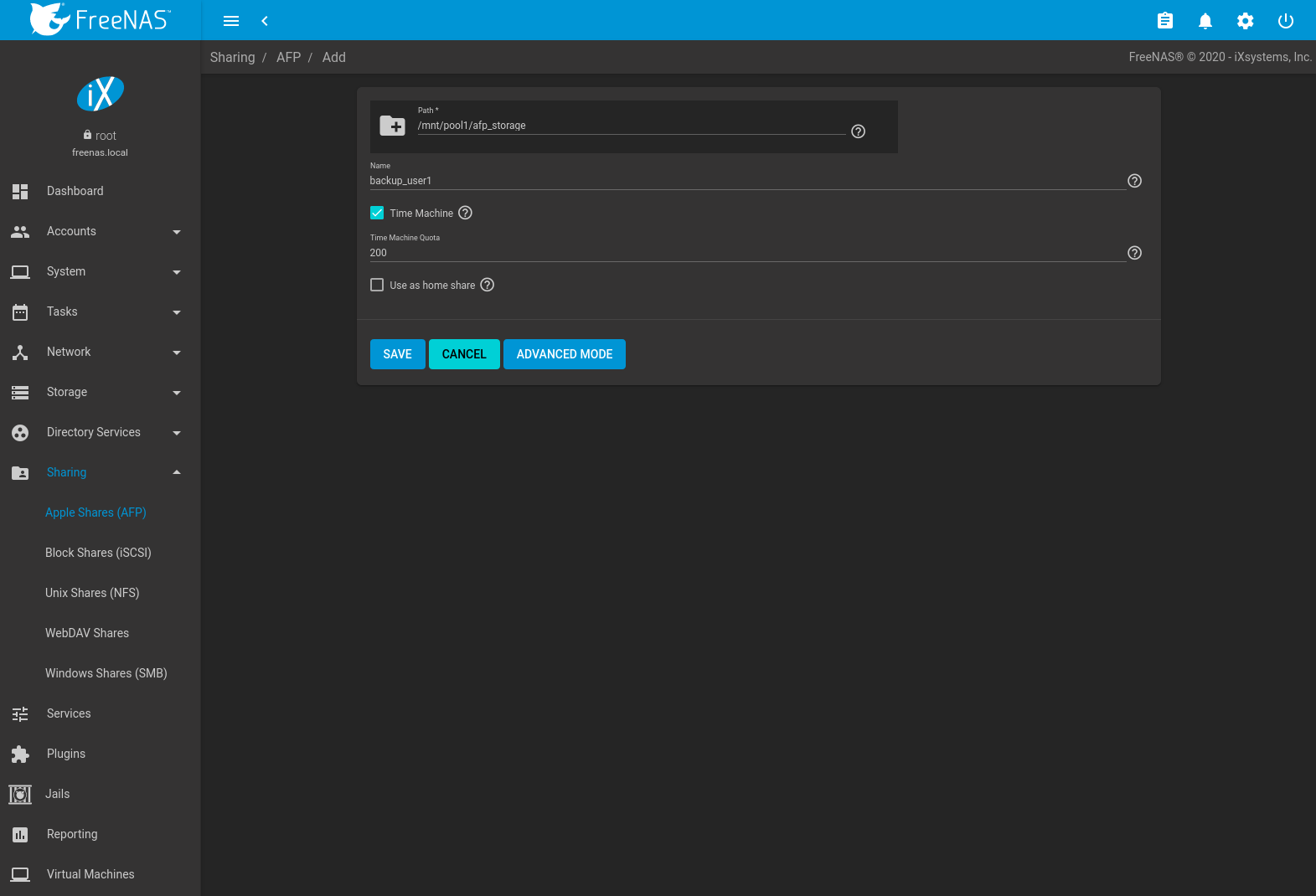This screenshot has height=896, width=1316.
Task: Switch to ADVANCED MODE
Action: 564,354
